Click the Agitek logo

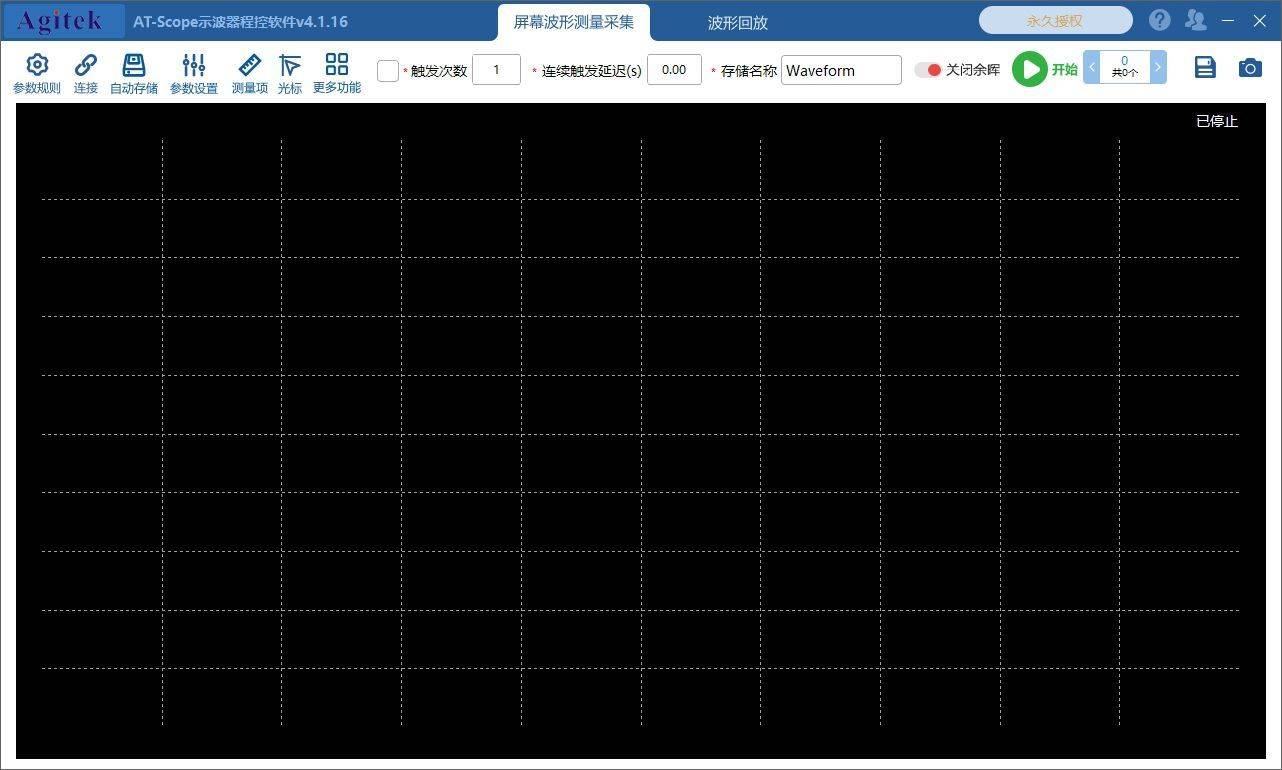click(x=63, y=21)
